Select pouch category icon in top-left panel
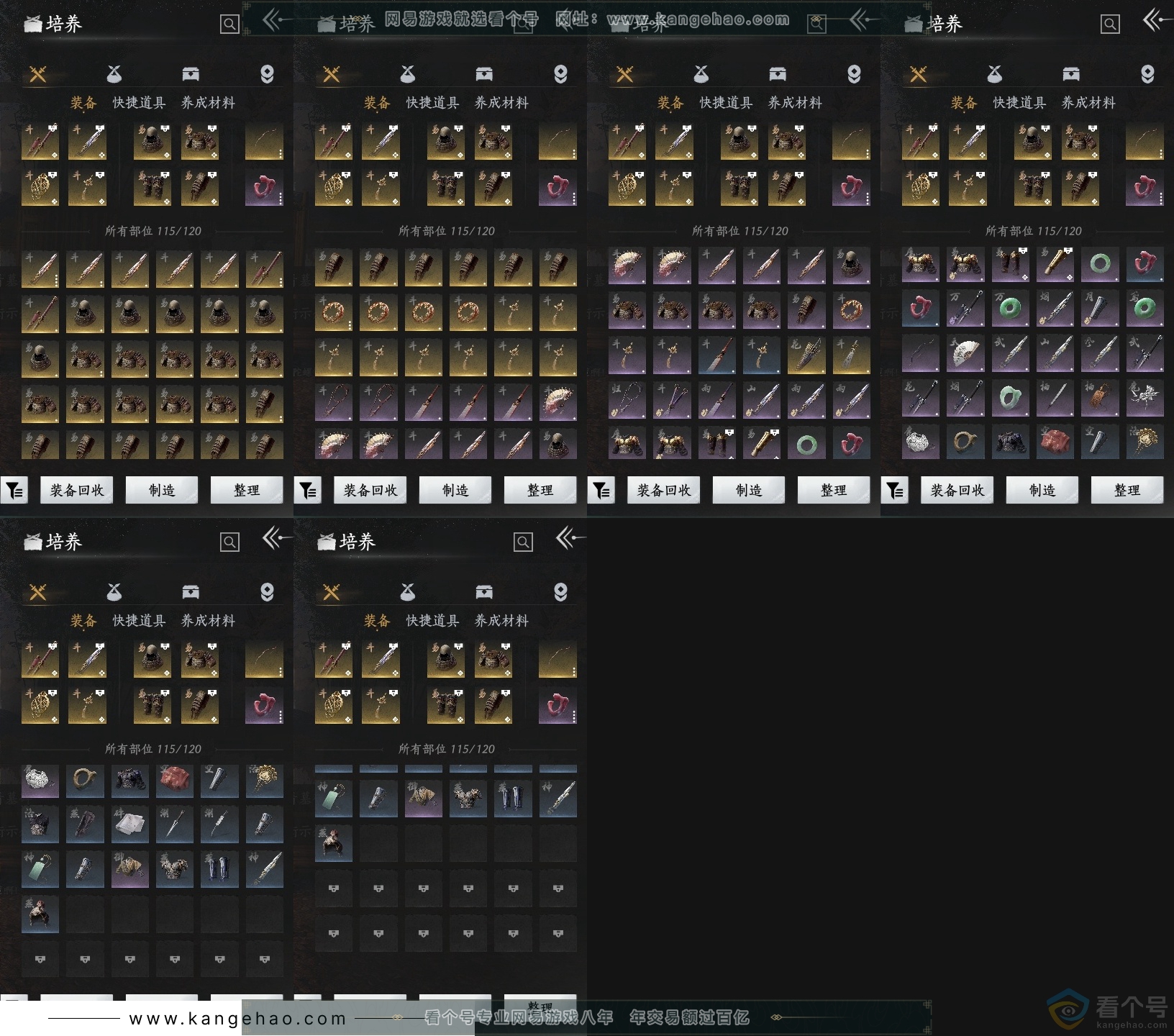1174x1036 pixels. 114,74
